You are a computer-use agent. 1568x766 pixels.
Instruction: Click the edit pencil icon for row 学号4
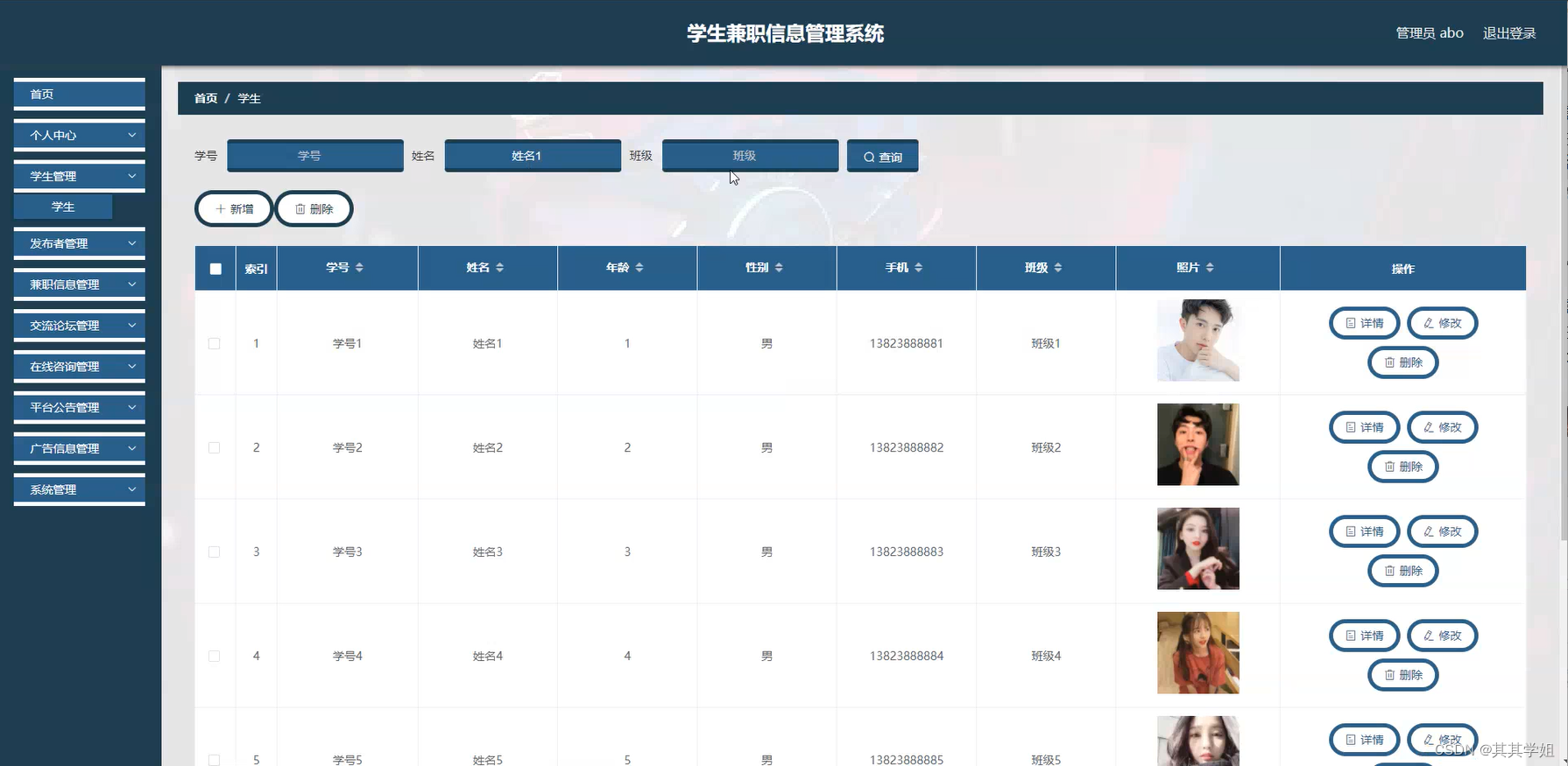tap(1429, 636)
